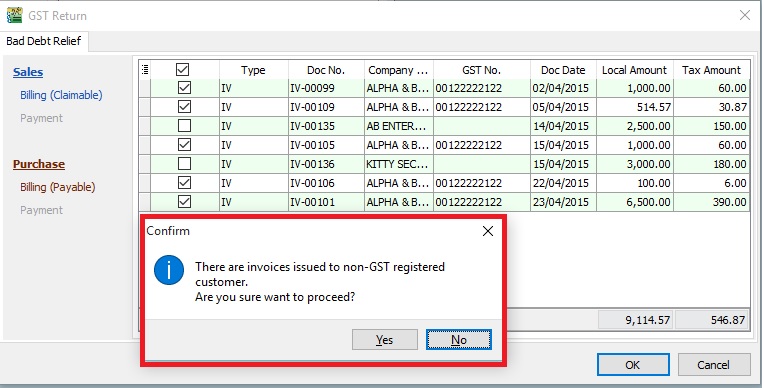
Task: Toggle the select-all header checkbox
Action: 183,70
